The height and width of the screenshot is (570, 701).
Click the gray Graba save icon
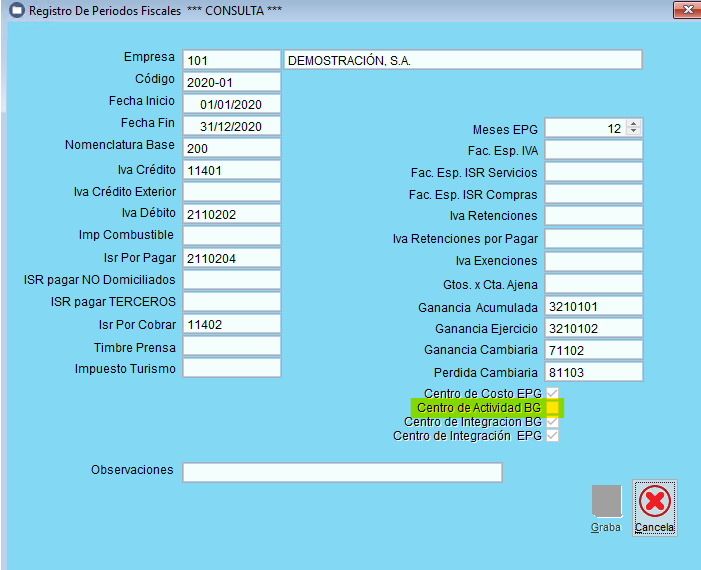[x=606, y=501]
